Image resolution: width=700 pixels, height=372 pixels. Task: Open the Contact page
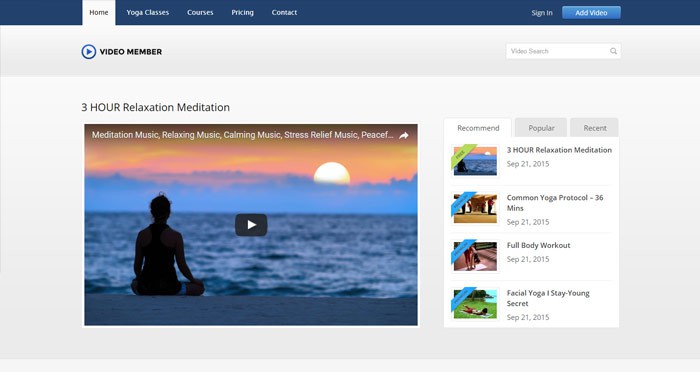click(284, 13)
